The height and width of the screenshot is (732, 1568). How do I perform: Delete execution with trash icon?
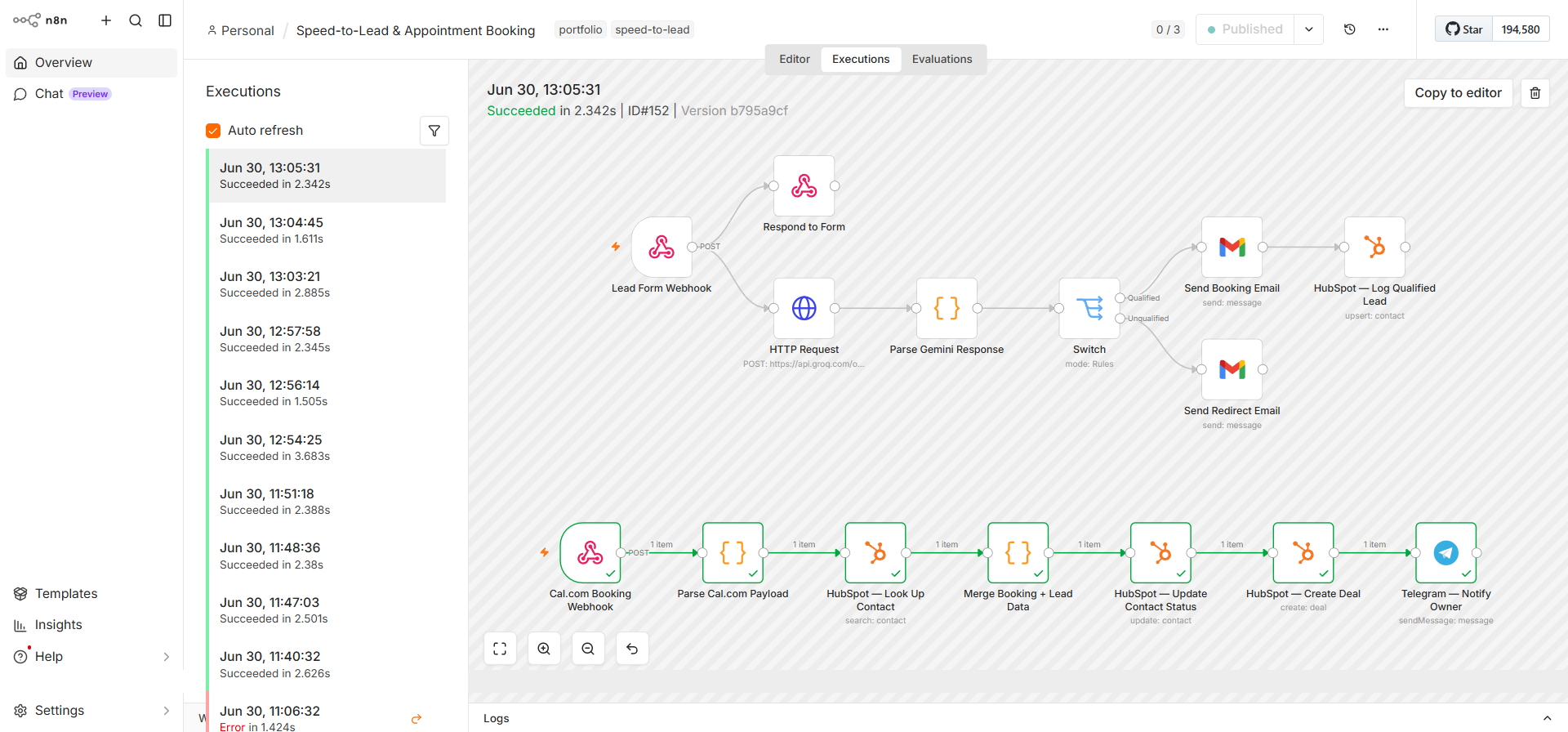point(1535,93)
